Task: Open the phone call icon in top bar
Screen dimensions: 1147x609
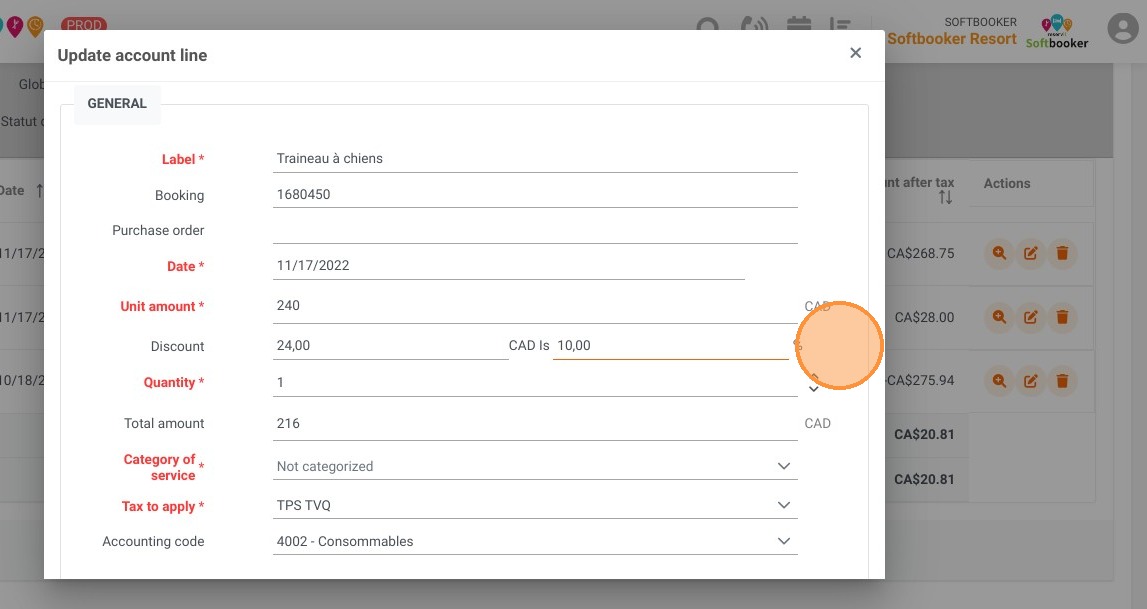Action: tap(754, 24)
